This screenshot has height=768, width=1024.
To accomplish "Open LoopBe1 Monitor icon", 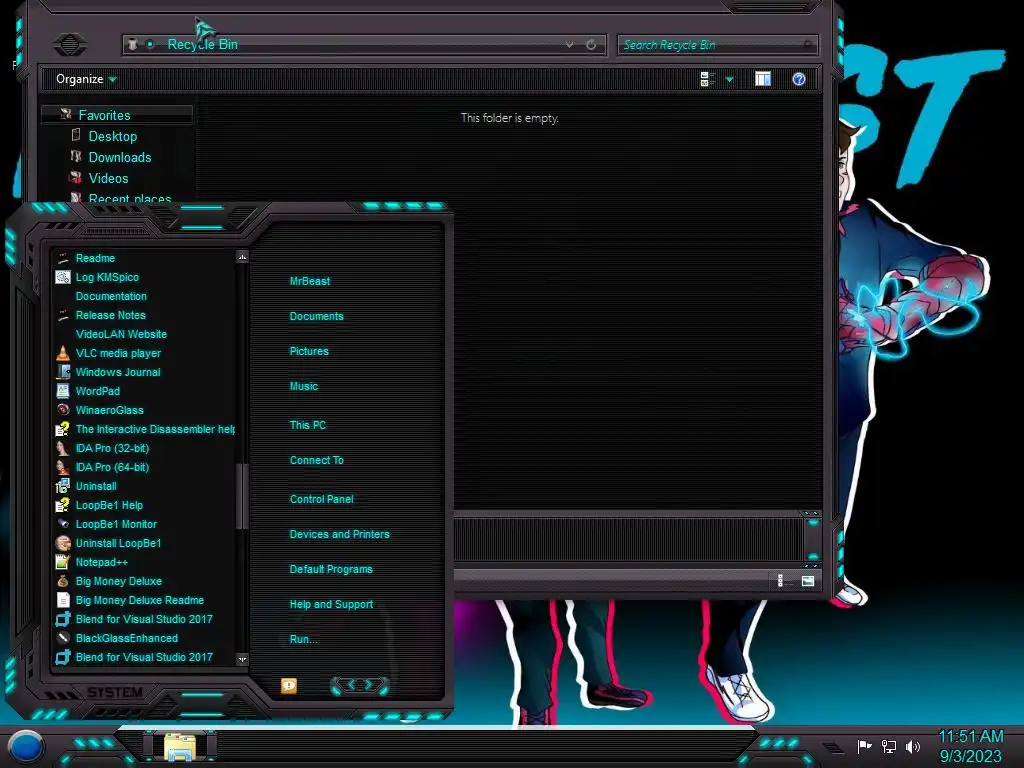I will pos(63,524).
